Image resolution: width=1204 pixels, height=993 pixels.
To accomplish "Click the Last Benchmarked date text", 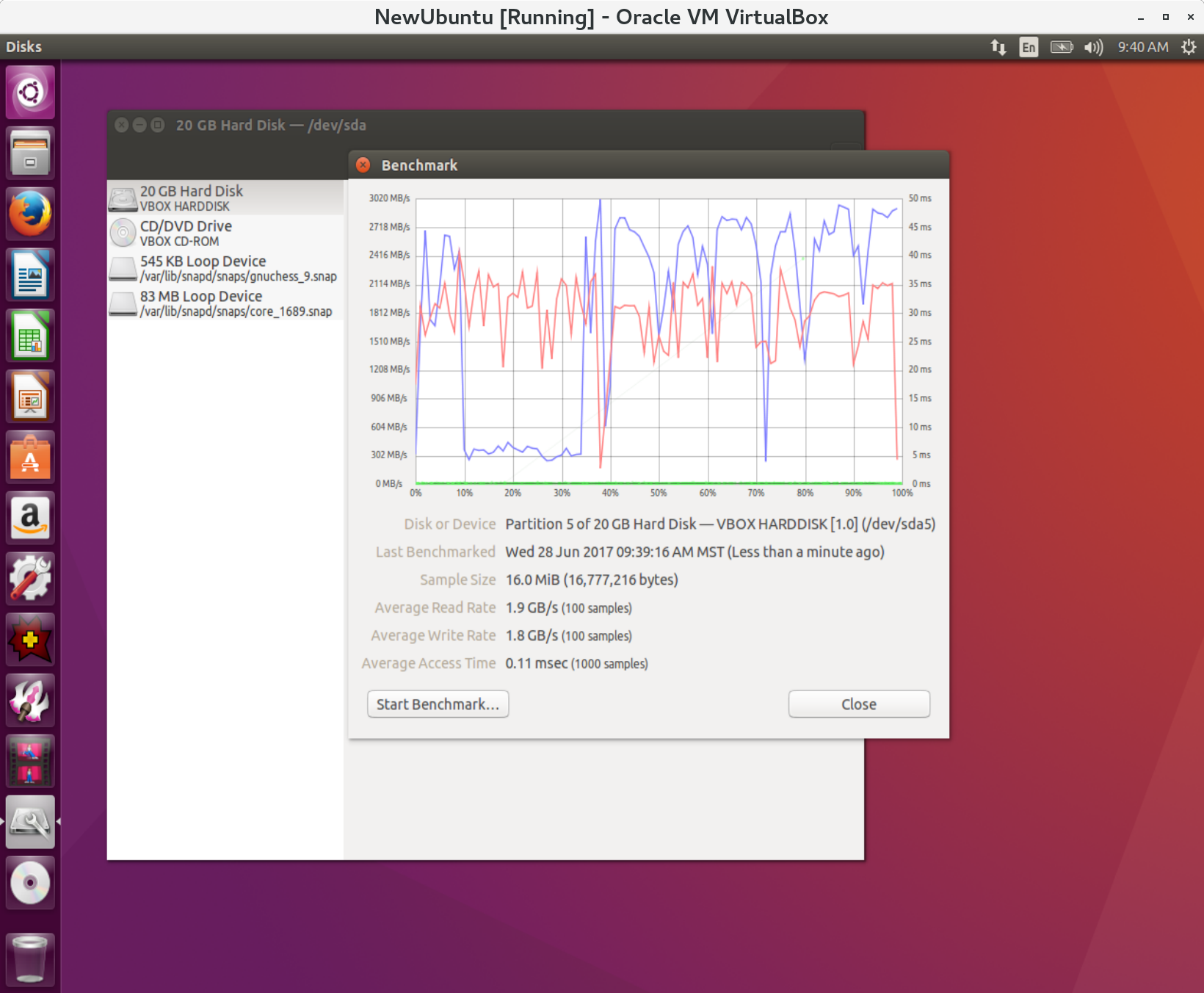I will [x=695, y=552].
